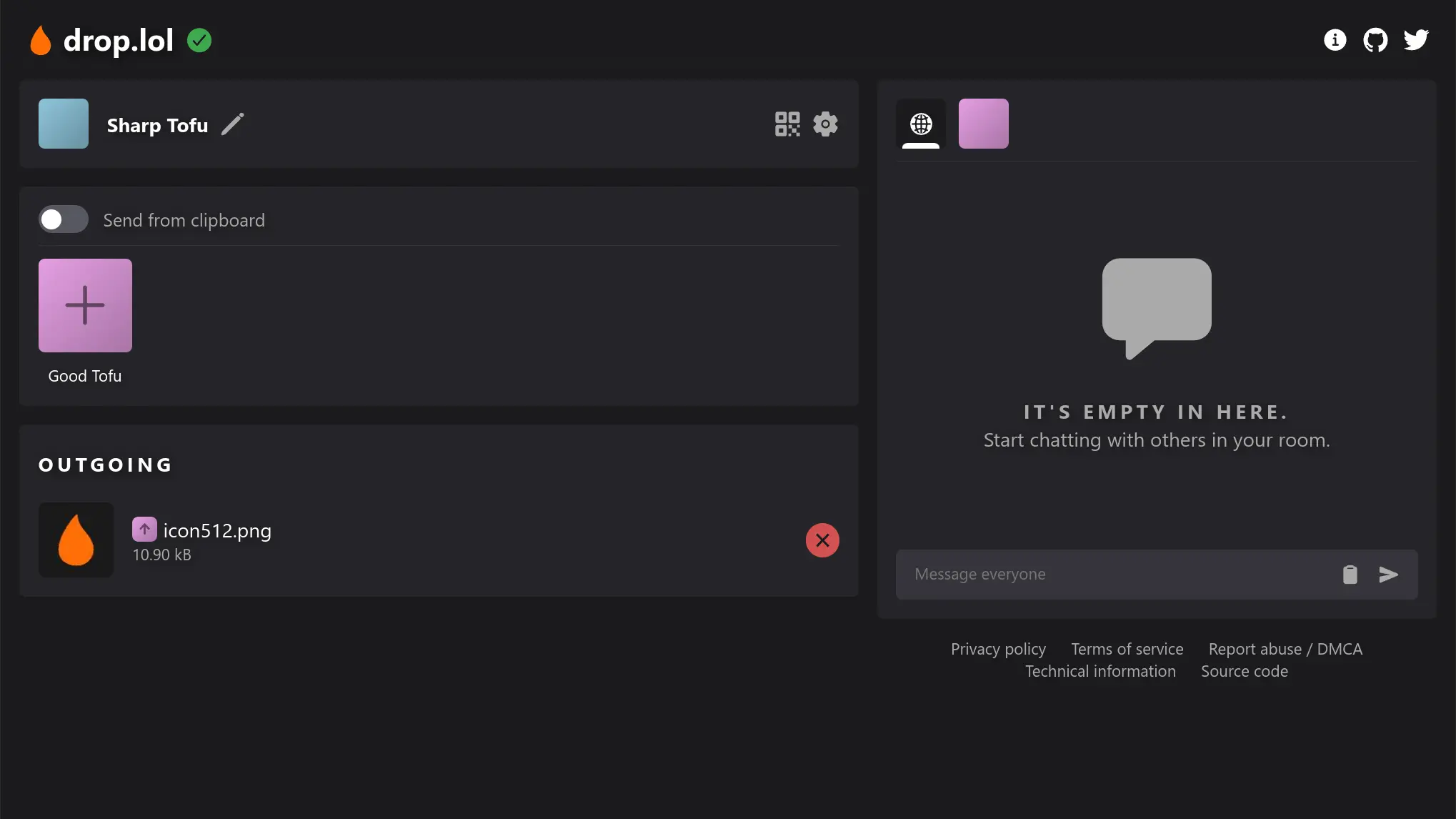Click the info icon in the top bar

[x=1335, y=41]
